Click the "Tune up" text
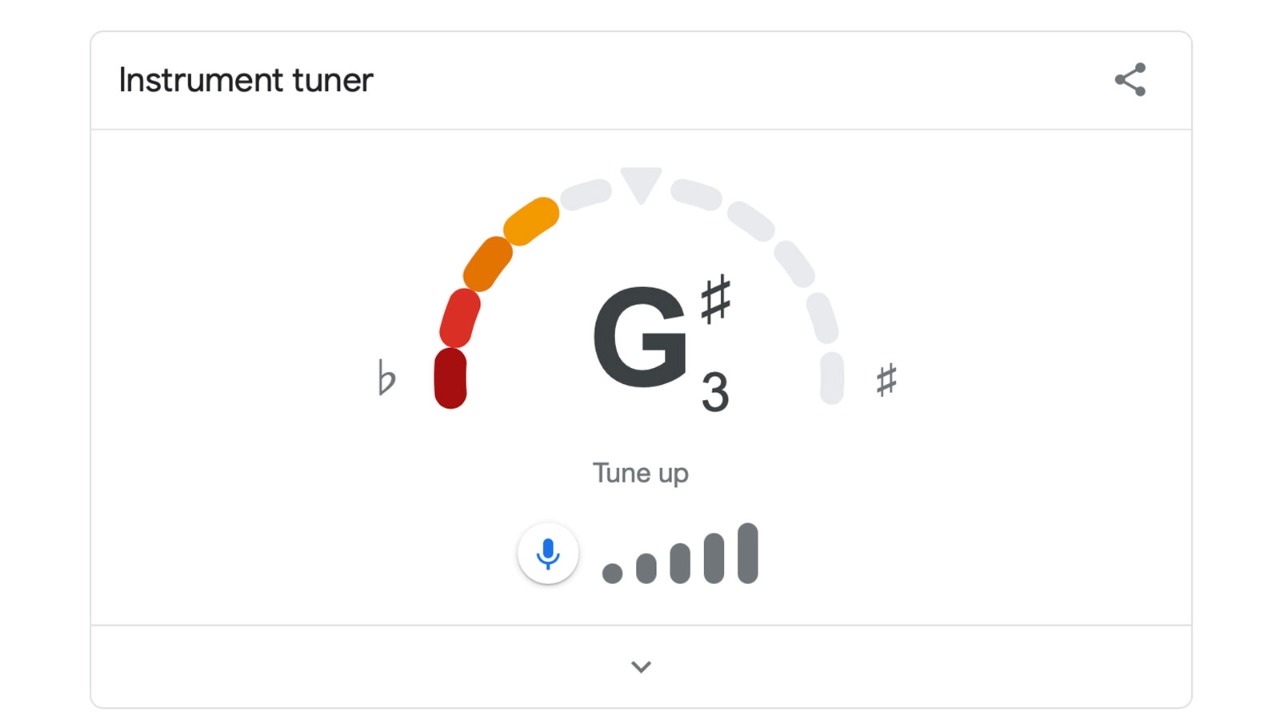1280x720 pixels. pyautogui.click(x=640, y=473)
